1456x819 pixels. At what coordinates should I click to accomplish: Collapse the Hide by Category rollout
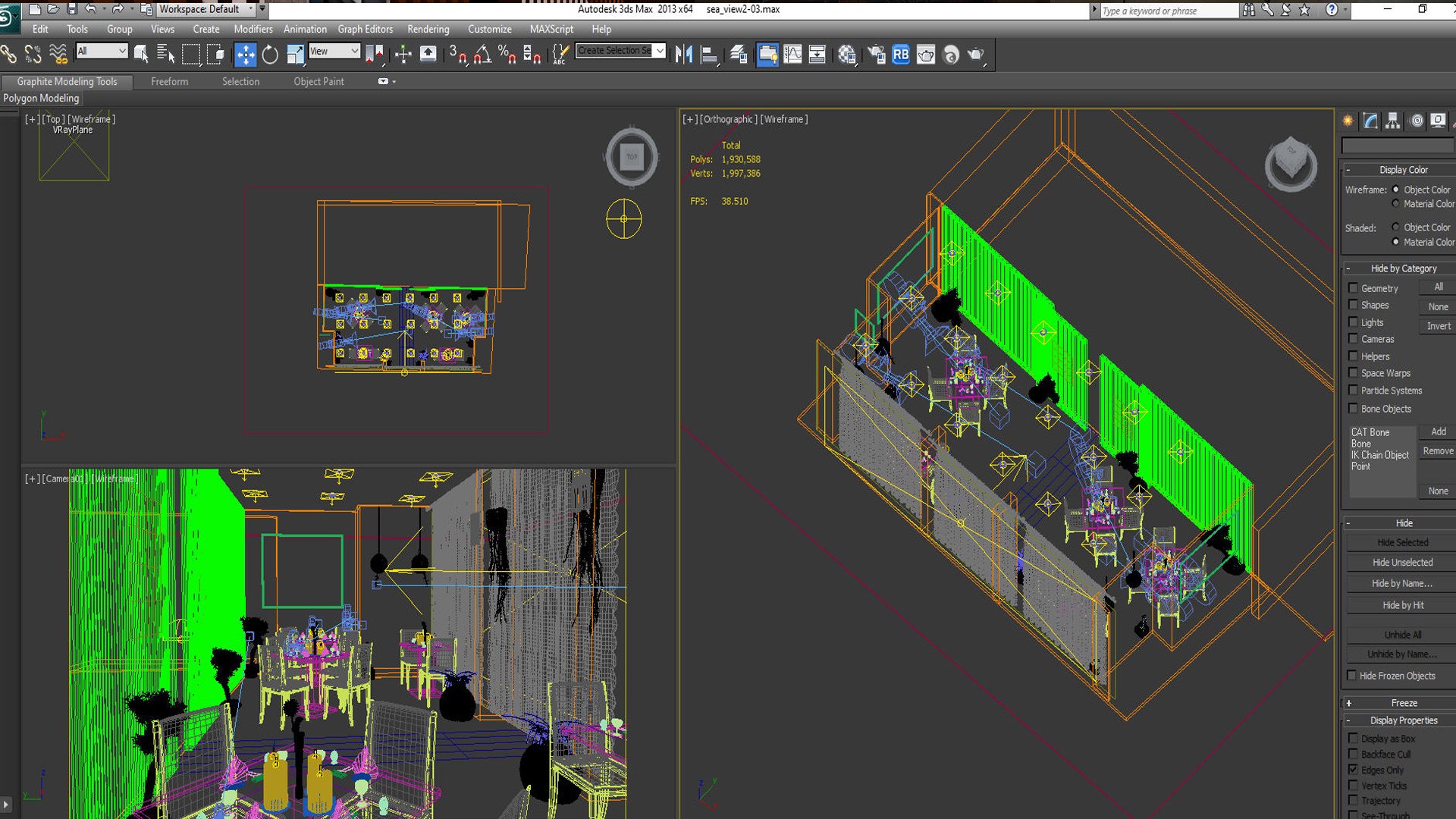(x=1399, y=268)
